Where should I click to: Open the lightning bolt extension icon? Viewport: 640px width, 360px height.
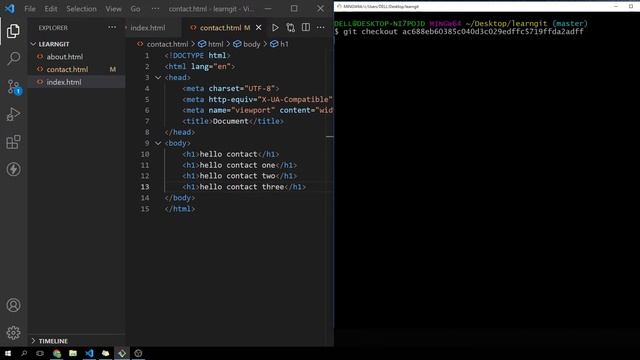[13, 169]
